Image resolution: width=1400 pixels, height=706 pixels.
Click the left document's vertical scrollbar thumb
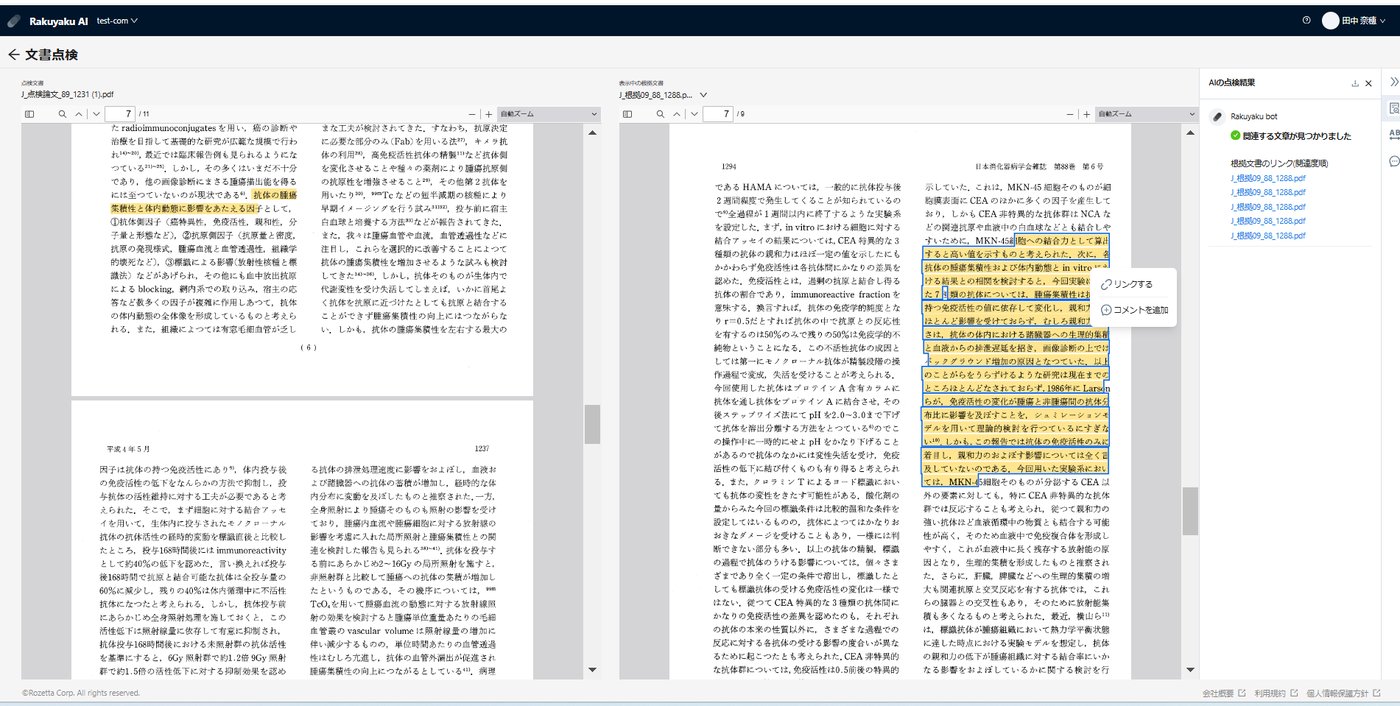592,424
